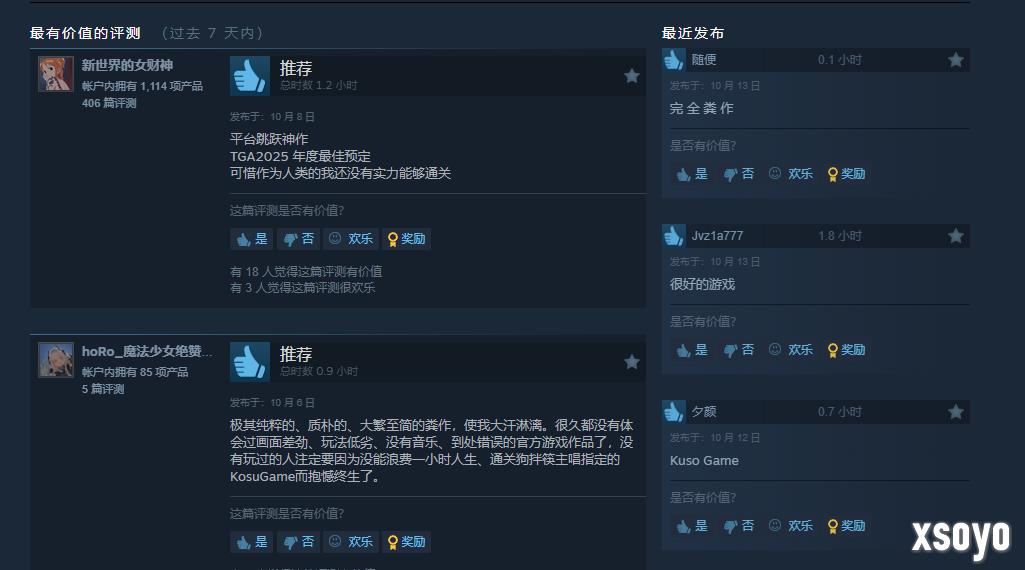The image size is (1025, 570).
Task: Click the star icon on hoRo_魔法少女's review
Action: tap(631, 361)
